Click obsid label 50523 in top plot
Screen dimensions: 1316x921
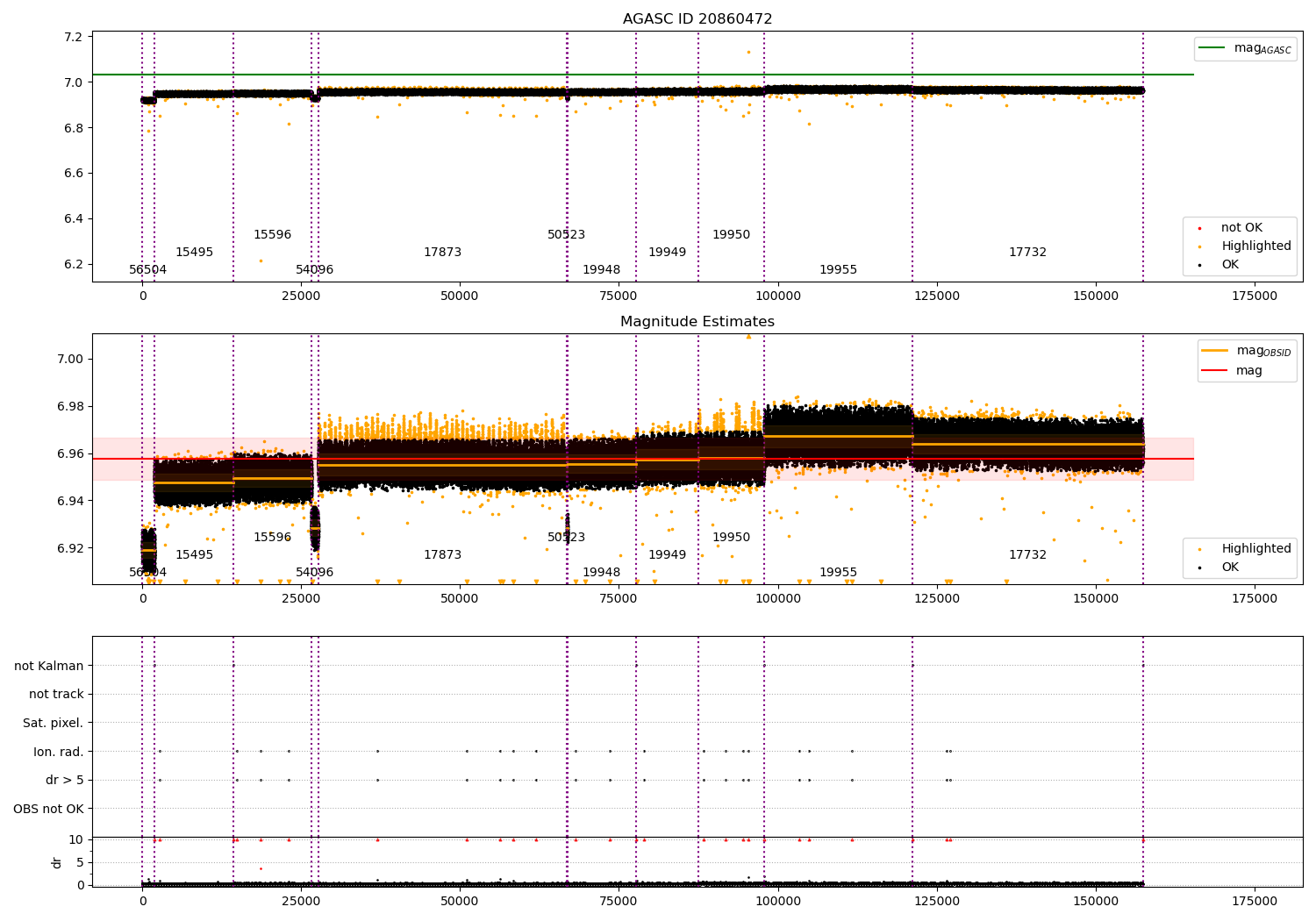click(566, 235)
